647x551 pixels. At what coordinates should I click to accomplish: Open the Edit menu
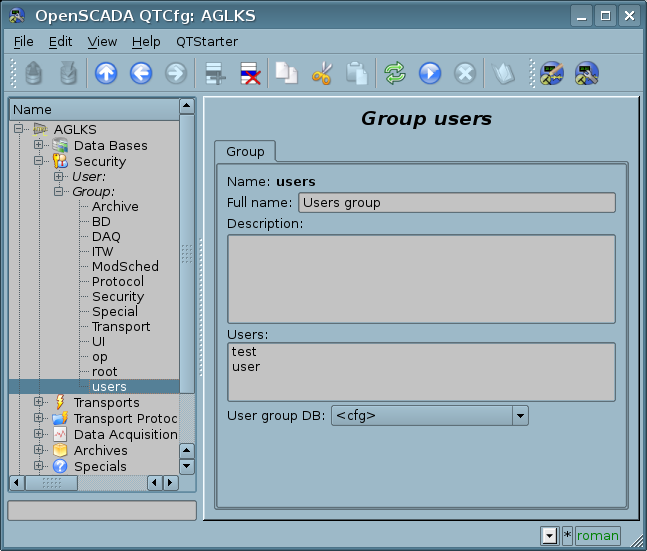click(x=60, y=42)
